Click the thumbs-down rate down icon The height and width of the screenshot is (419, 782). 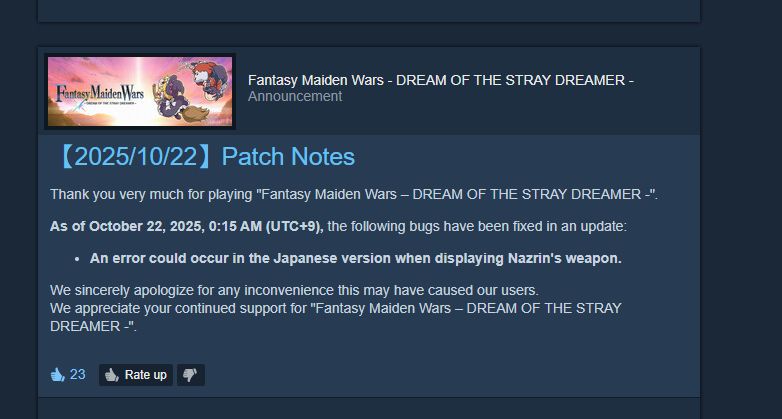pos(190,375)
